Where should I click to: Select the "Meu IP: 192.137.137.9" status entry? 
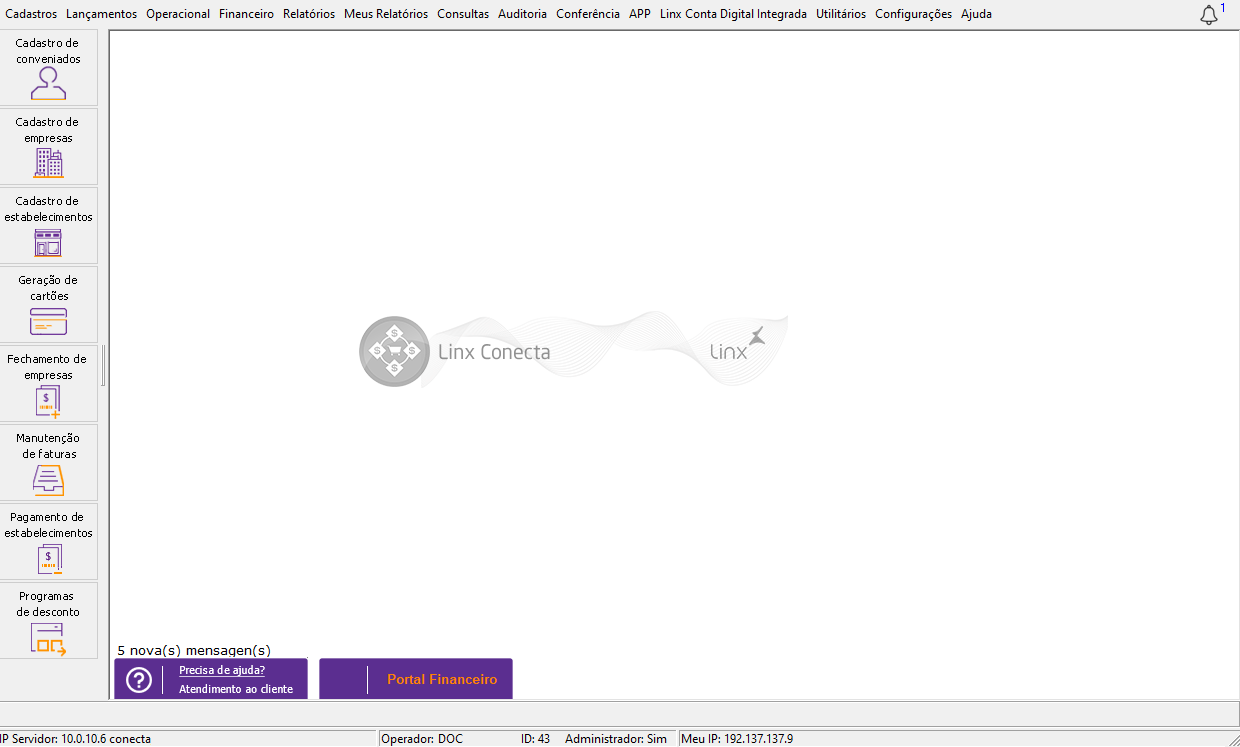[737, 739]
